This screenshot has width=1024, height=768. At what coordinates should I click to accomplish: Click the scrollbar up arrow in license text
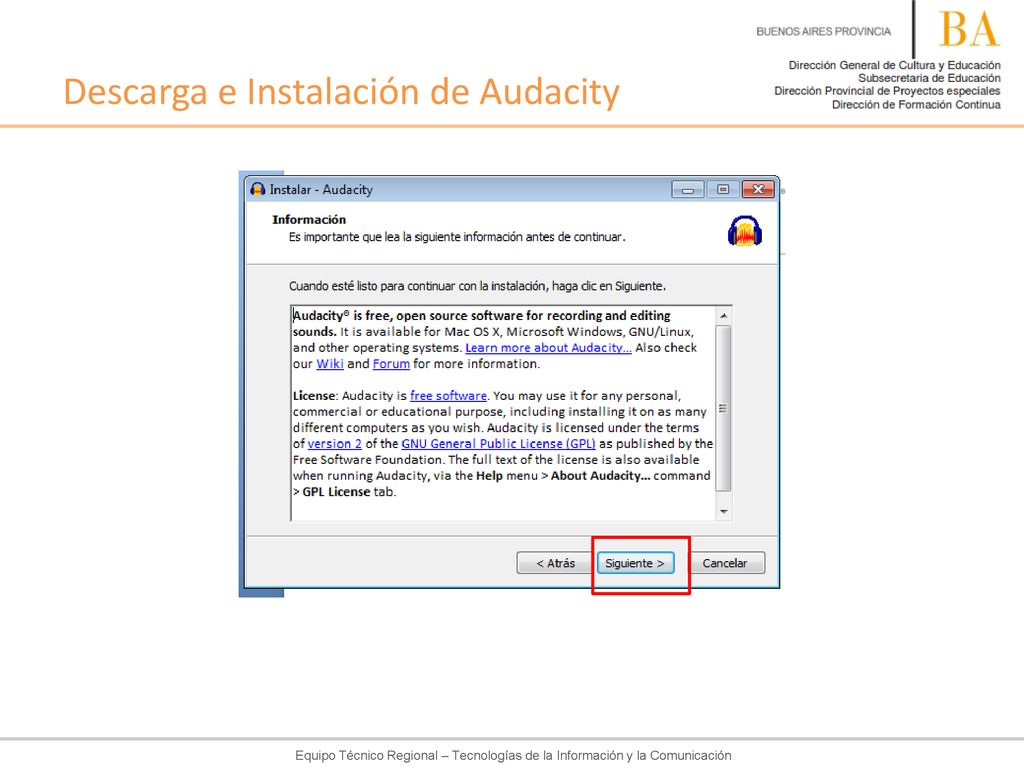pyautogui.click(x=724, y=316)
